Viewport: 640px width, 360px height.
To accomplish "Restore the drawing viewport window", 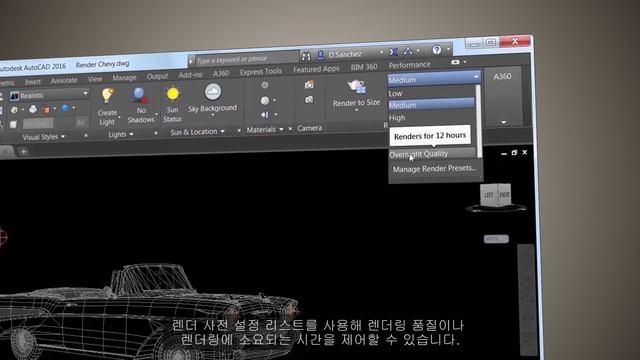I will pyautogui.click(x=514, y=153).
